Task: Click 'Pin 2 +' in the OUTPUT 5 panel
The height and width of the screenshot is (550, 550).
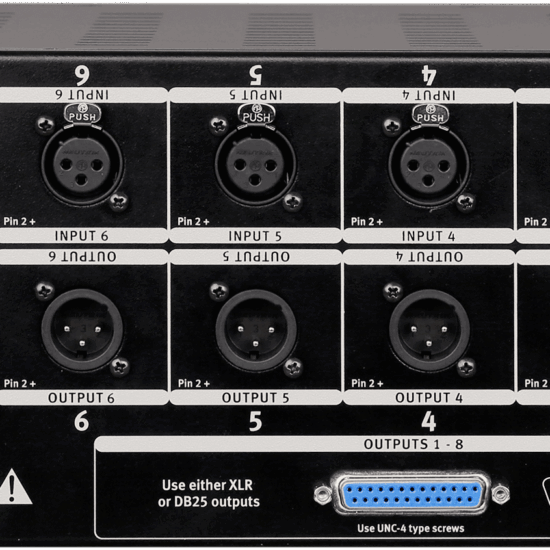Action: [x=194, y=383]
